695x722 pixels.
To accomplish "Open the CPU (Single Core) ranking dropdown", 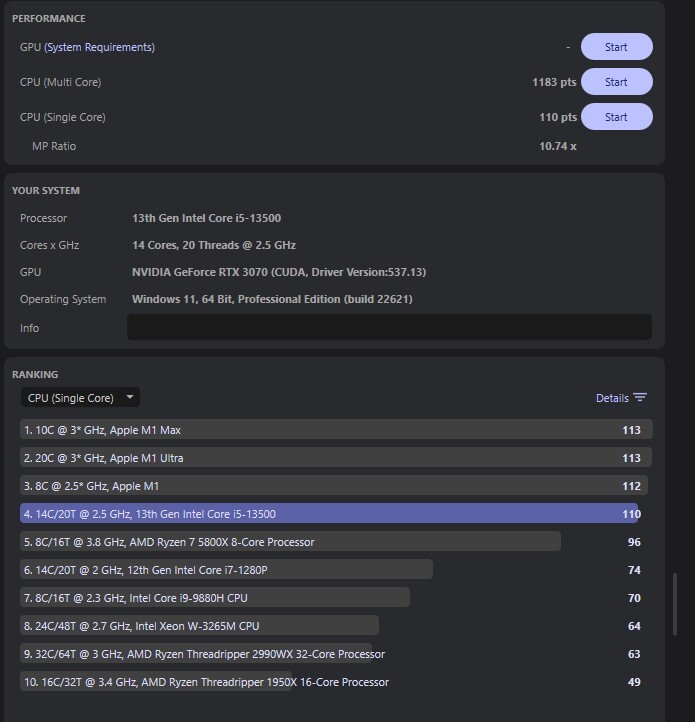I will tap(80, 398).
